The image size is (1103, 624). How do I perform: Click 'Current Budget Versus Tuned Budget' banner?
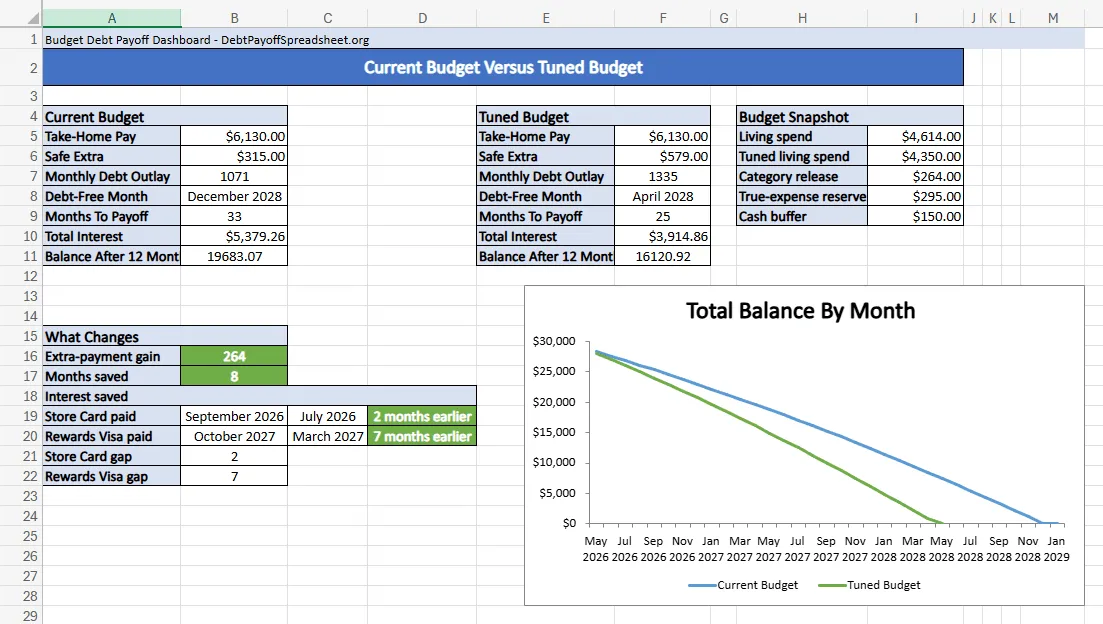pos(503,68)
